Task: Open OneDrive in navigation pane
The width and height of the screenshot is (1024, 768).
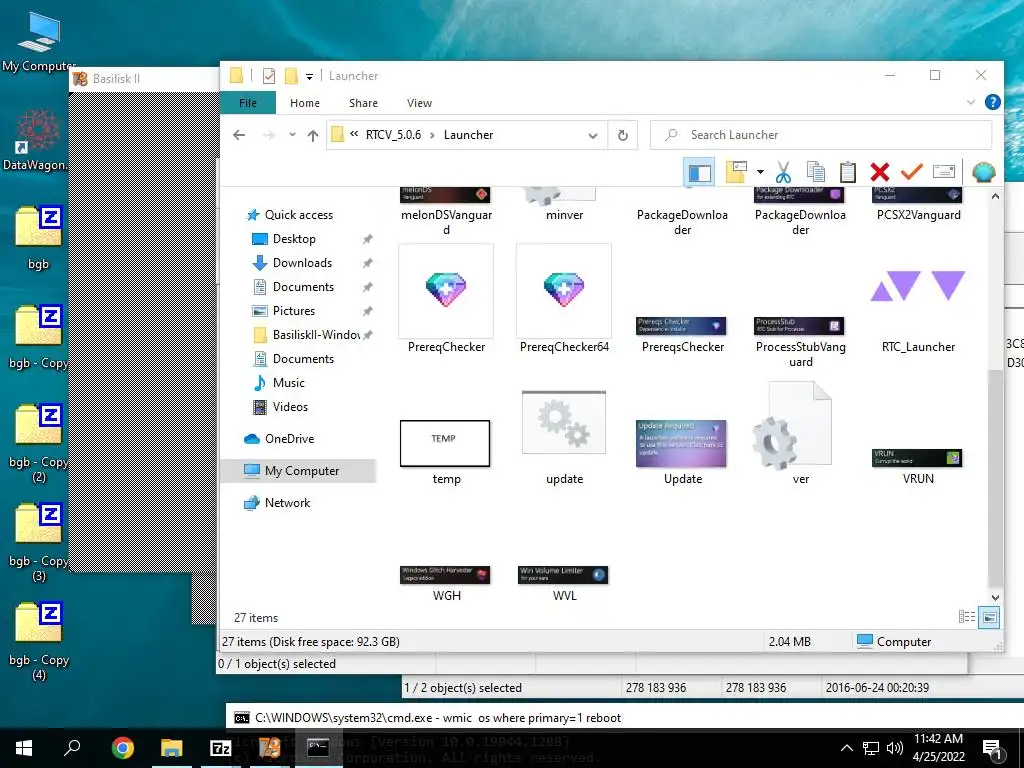Action: [289, 439]
